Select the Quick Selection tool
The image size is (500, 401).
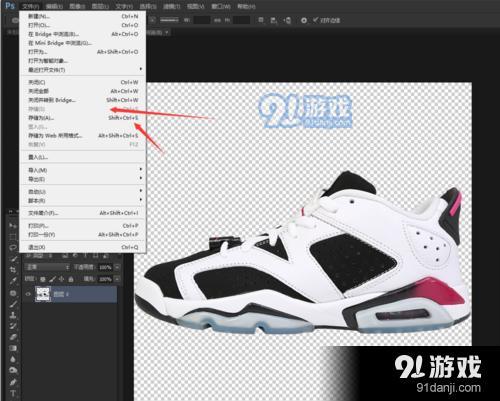point(13,259)
